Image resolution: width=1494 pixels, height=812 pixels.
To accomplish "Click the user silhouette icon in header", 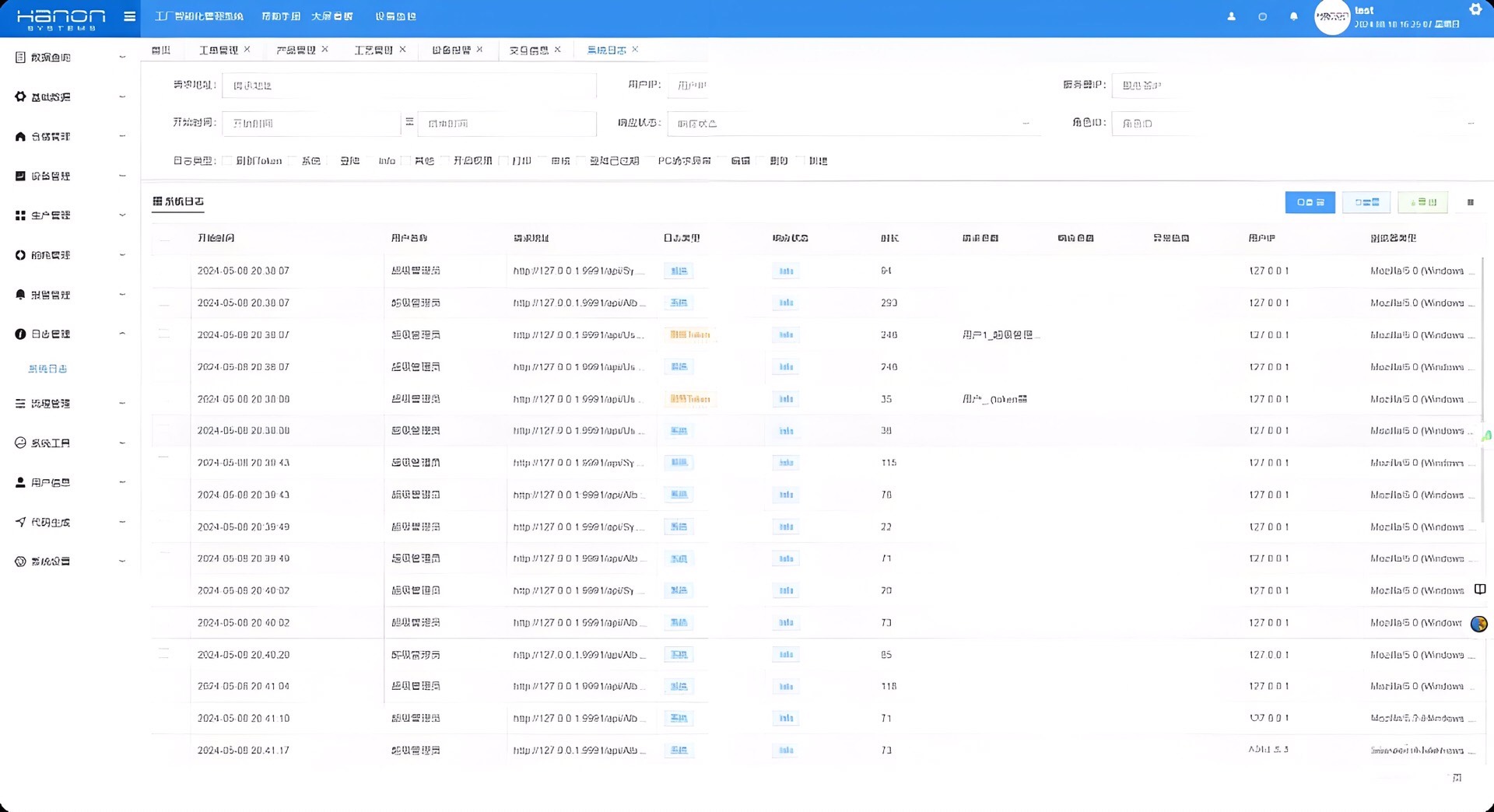I will [1231, 16].
